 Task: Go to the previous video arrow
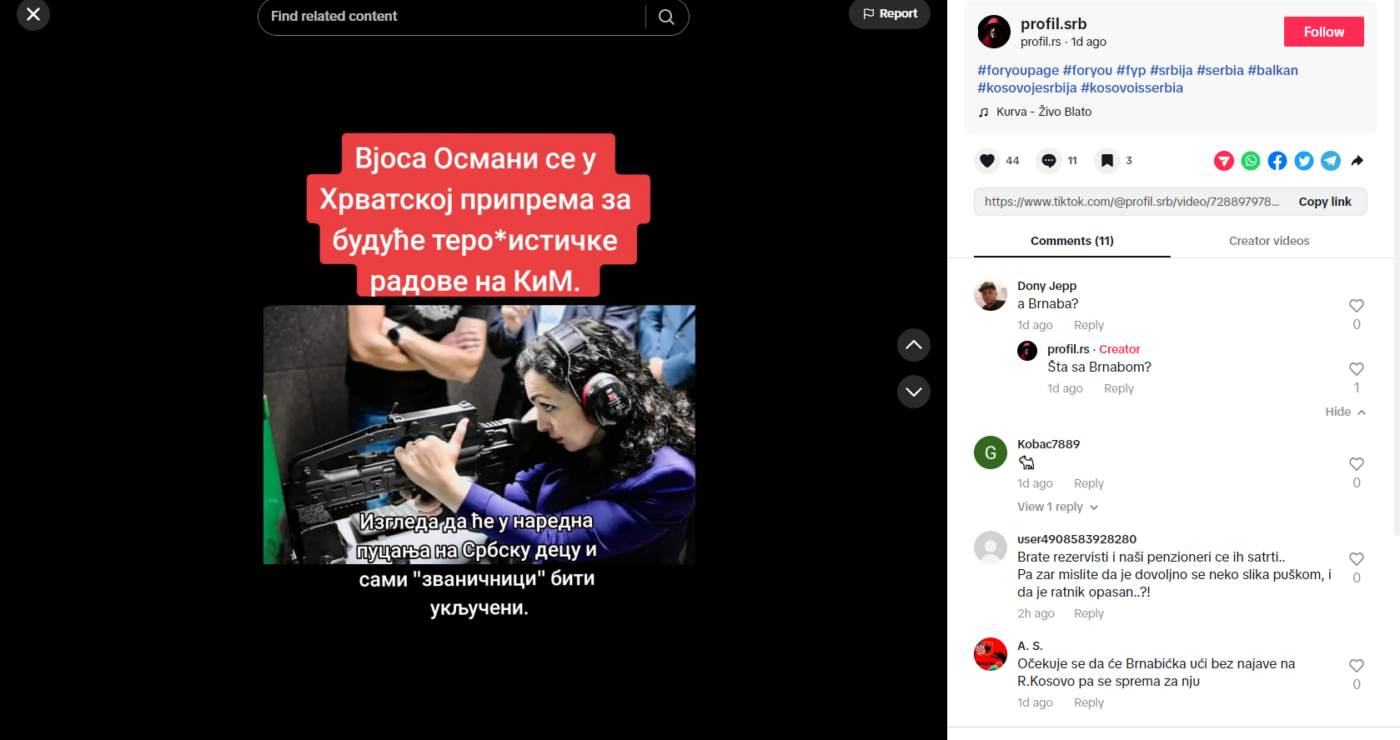[913, 345]
